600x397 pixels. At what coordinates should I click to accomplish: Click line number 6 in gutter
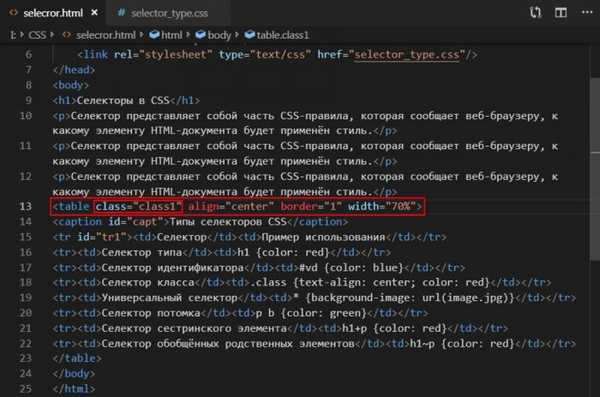29,55
